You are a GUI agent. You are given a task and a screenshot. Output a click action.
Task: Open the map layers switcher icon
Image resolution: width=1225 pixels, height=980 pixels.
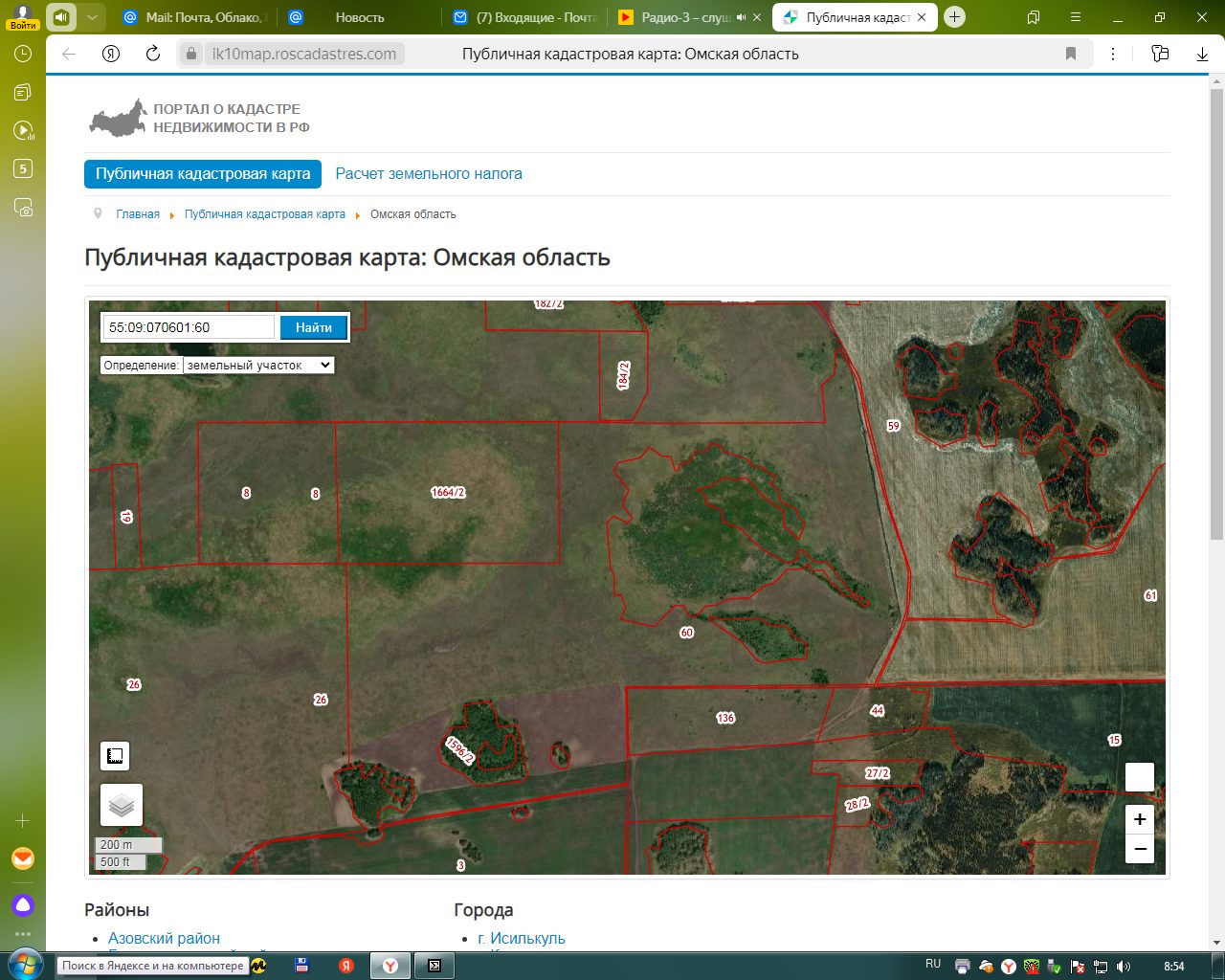click(x=122, y=805)
